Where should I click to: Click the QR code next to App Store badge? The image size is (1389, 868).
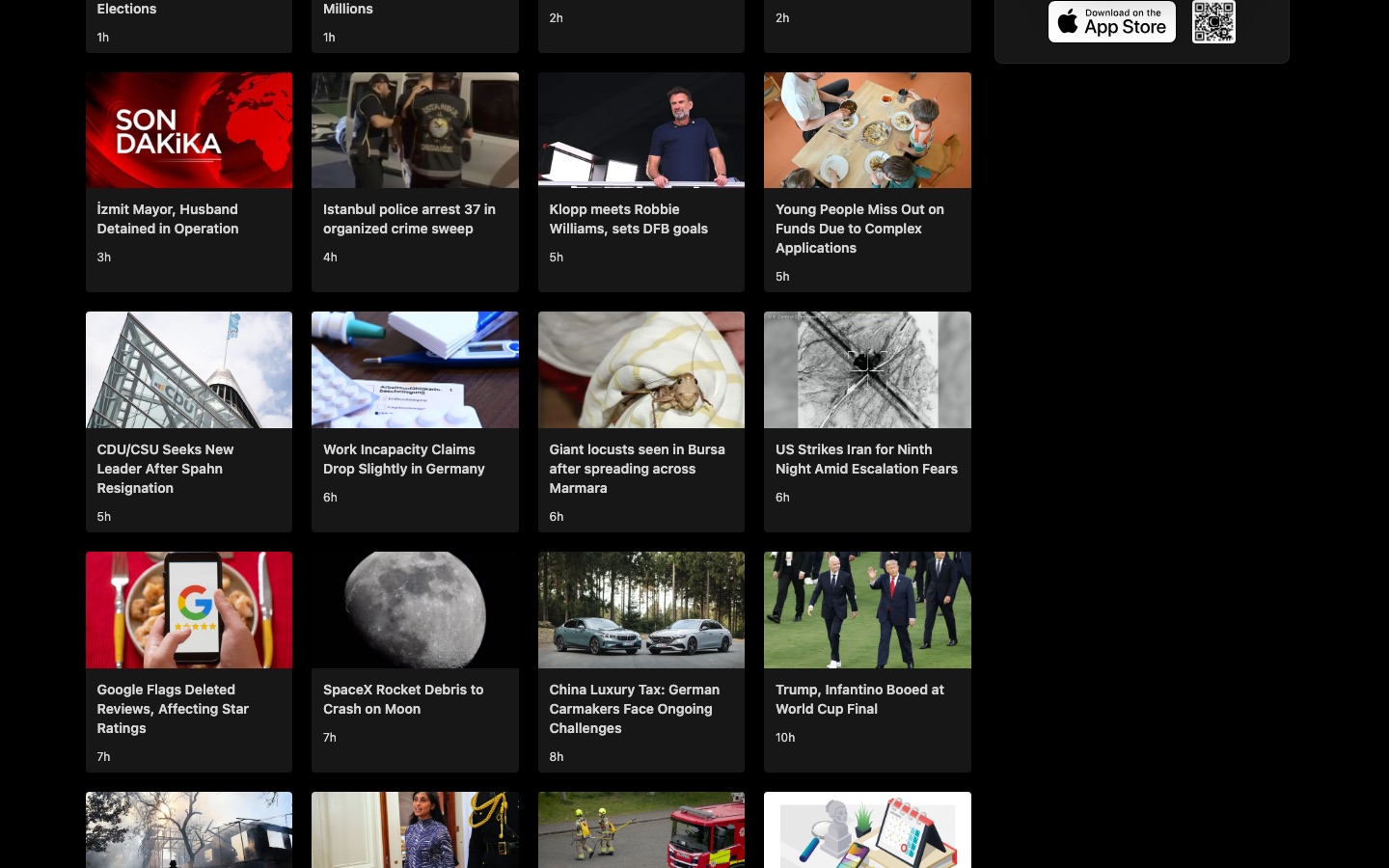(x=1213, y=21)
